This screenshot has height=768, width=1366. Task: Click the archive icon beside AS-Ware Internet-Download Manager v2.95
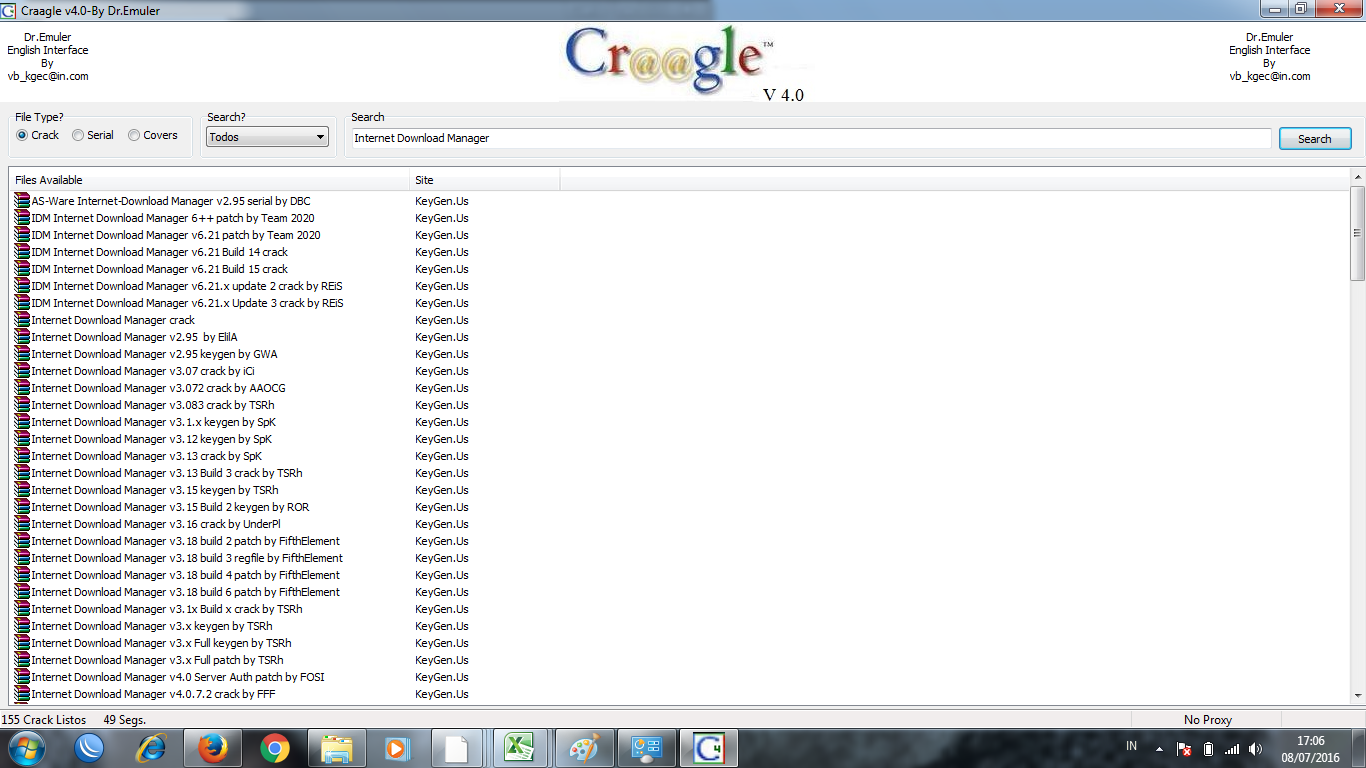pyautogui.click(x=22, y=201)
